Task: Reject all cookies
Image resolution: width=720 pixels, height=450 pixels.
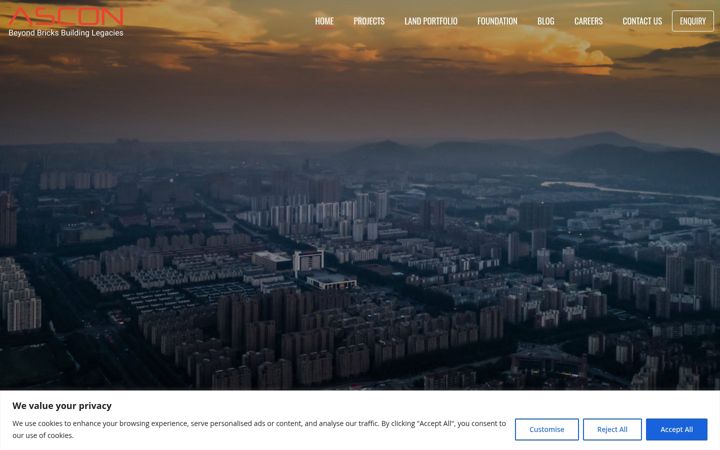Action: tap(612, 429)
